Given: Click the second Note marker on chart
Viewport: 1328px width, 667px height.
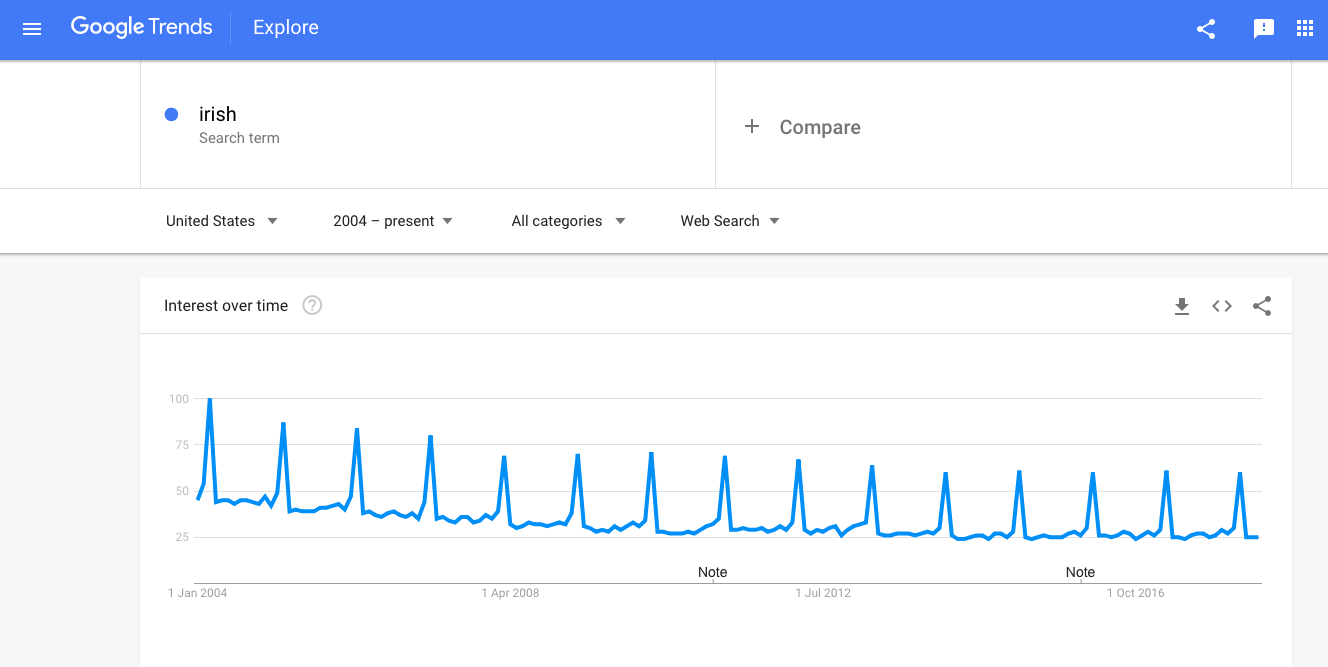Looking at the screenshot, I should (x=1080, y=572).
